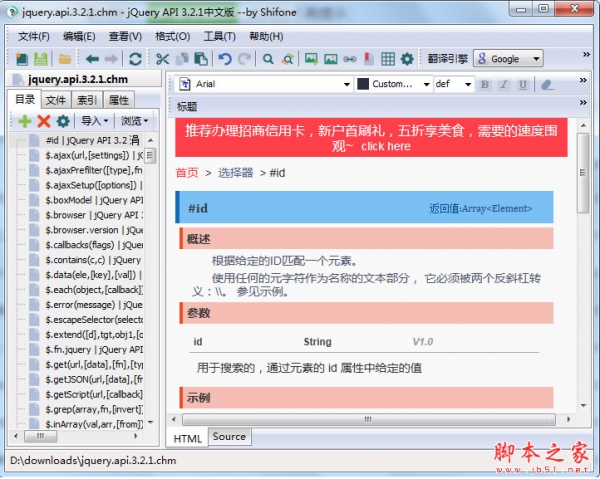Copy with the duplicate pages icon
The height and width of the screenshot is (479, 600).
pos(182,59)
